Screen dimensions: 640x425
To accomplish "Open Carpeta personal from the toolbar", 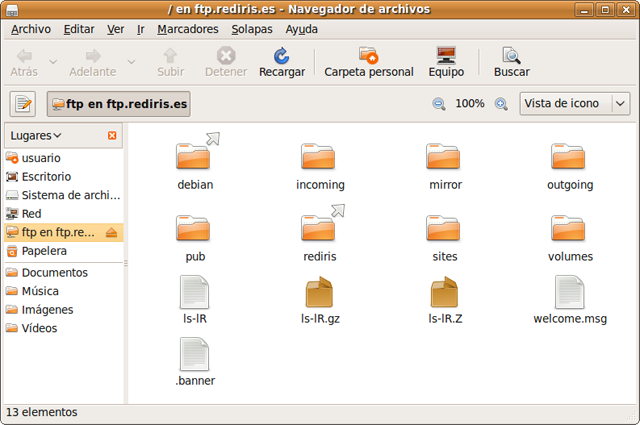I will [x=368, y=56].
